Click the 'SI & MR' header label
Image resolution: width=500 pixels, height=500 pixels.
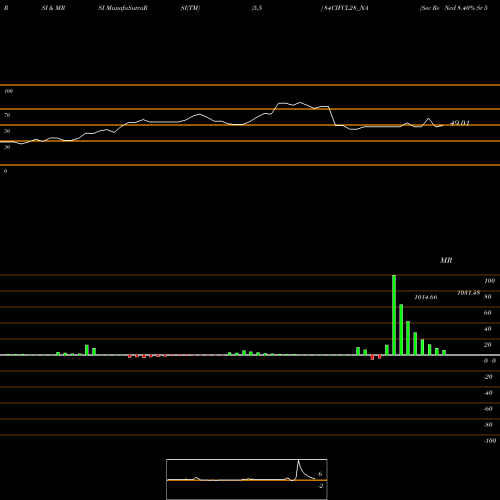(53, 8)
